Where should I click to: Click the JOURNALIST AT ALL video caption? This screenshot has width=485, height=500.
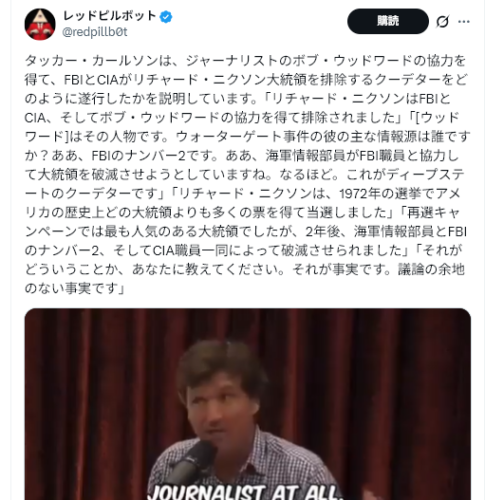click(x=246, y=492)
